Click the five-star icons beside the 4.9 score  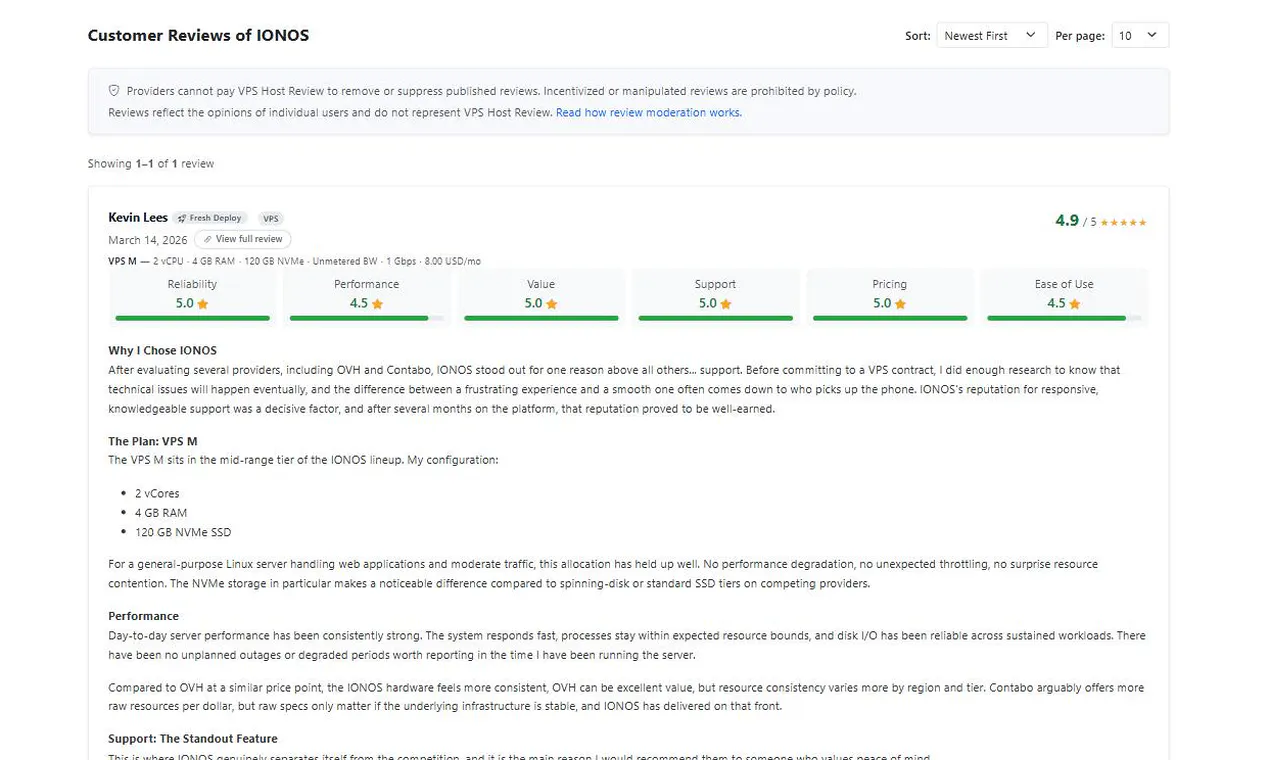pos(1124,222)
